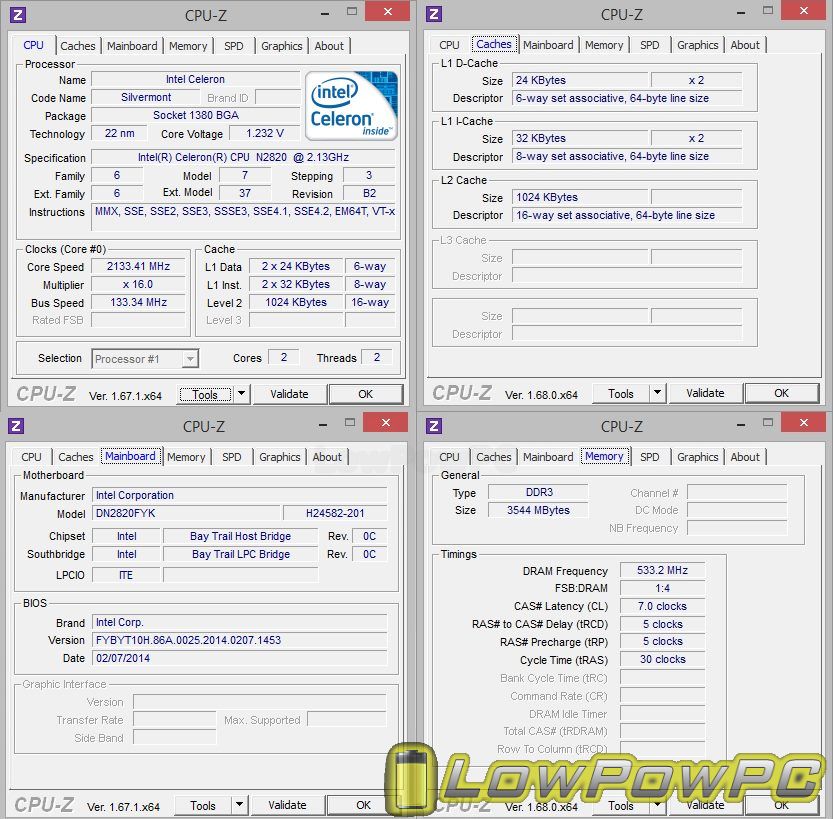833x819 pixels.
Task: Click the L1 I-Cache descriptor 8-way set associative
Action: 627,157
